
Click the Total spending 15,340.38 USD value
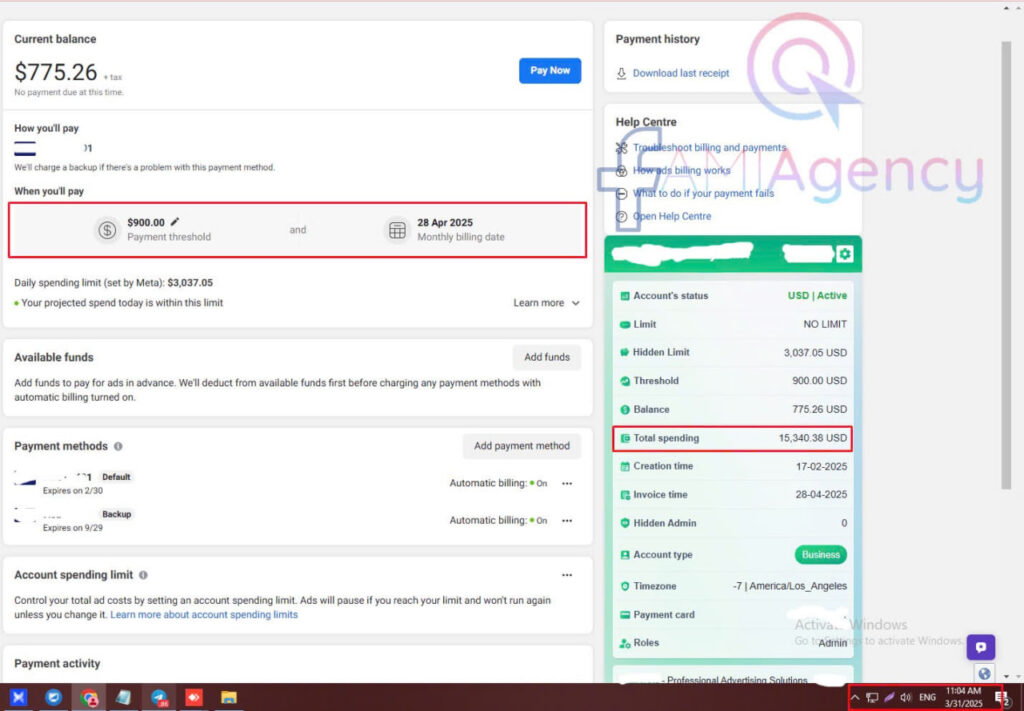pyautogui.click(x=813, y=438)
